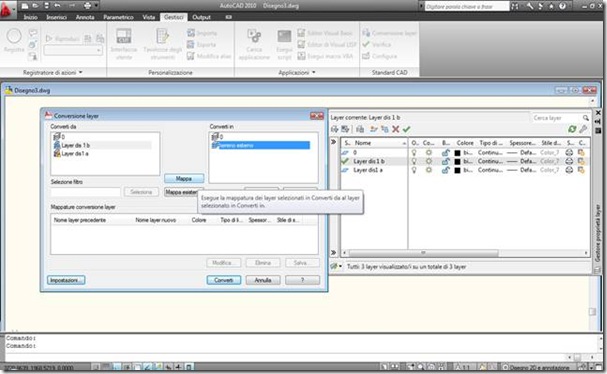The width and height of the screenshot is (607, 374).
Task: Click second new group filter icon
Action: coord(345,129)
